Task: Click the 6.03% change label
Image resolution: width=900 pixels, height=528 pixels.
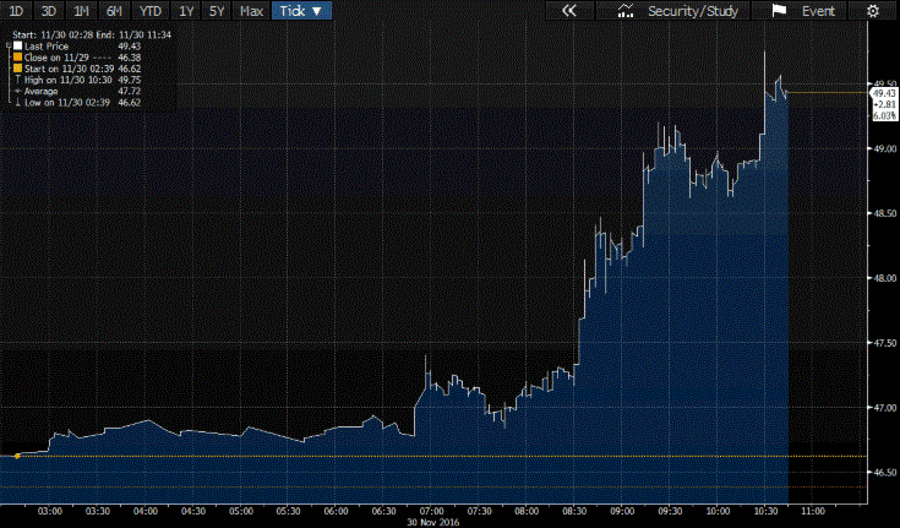Action: point(885,115)
